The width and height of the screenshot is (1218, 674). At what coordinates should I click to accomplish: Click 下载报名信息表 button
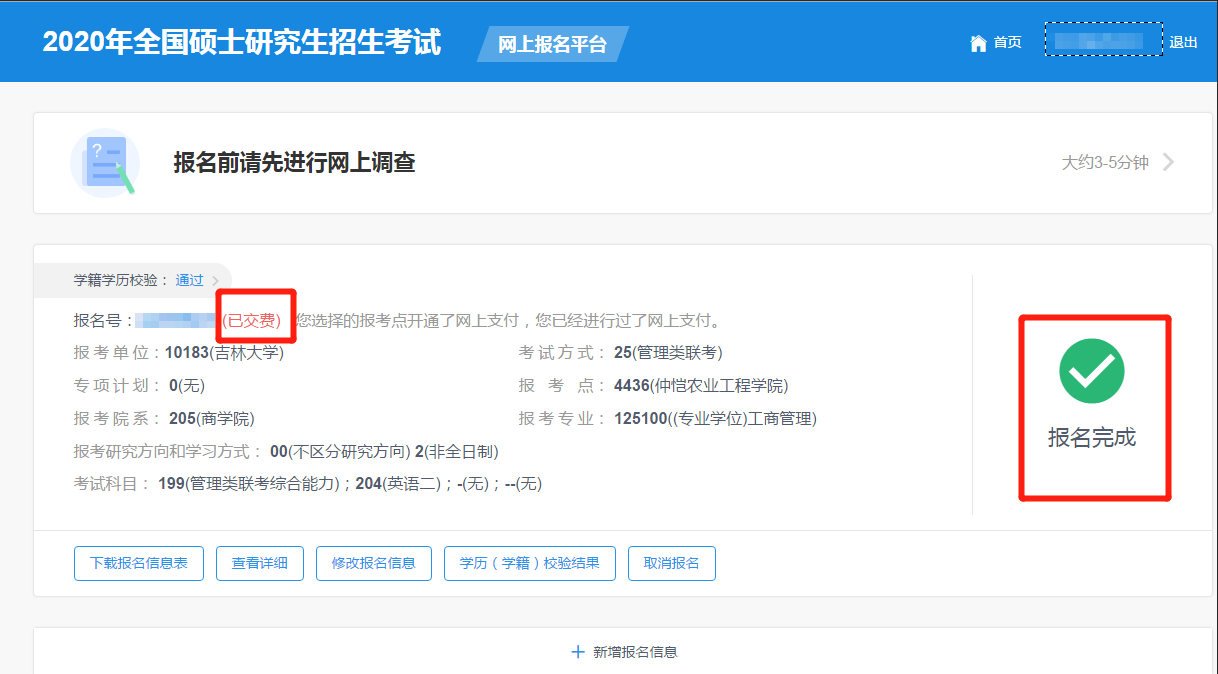pos(138,563)
